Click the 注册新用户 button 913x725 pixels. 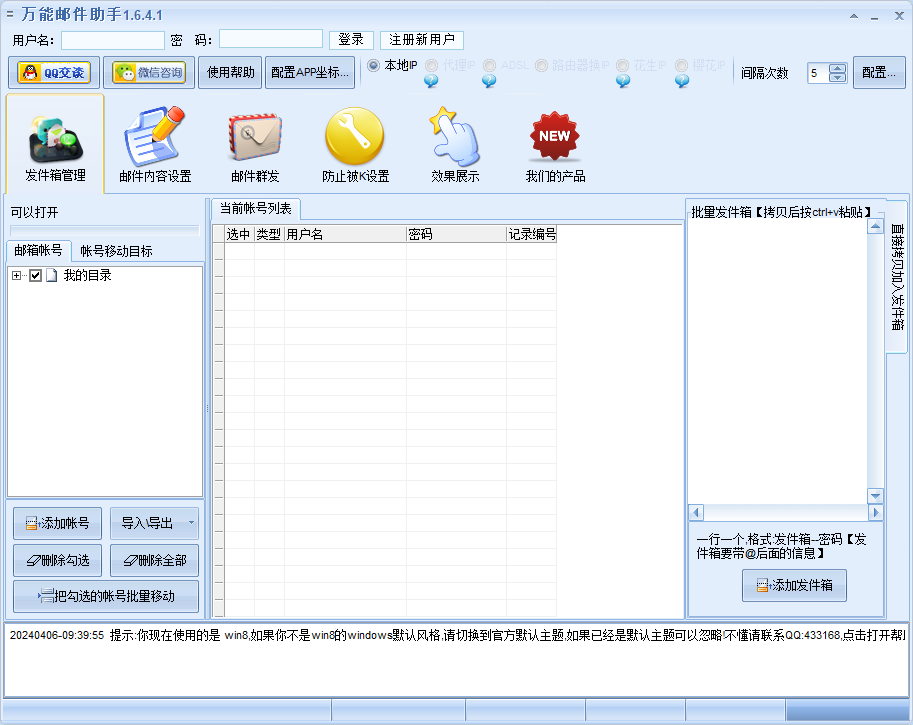point(421,40)
